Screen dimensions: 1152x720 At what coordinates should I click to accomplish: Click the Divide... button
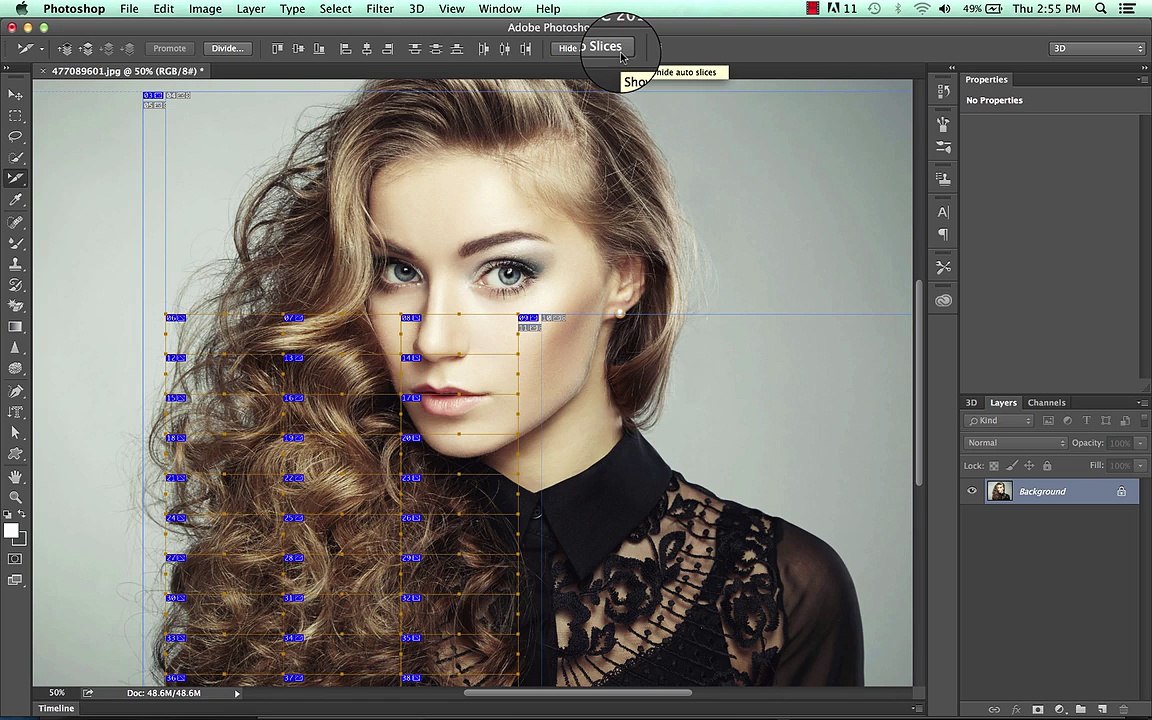point(228,48)
